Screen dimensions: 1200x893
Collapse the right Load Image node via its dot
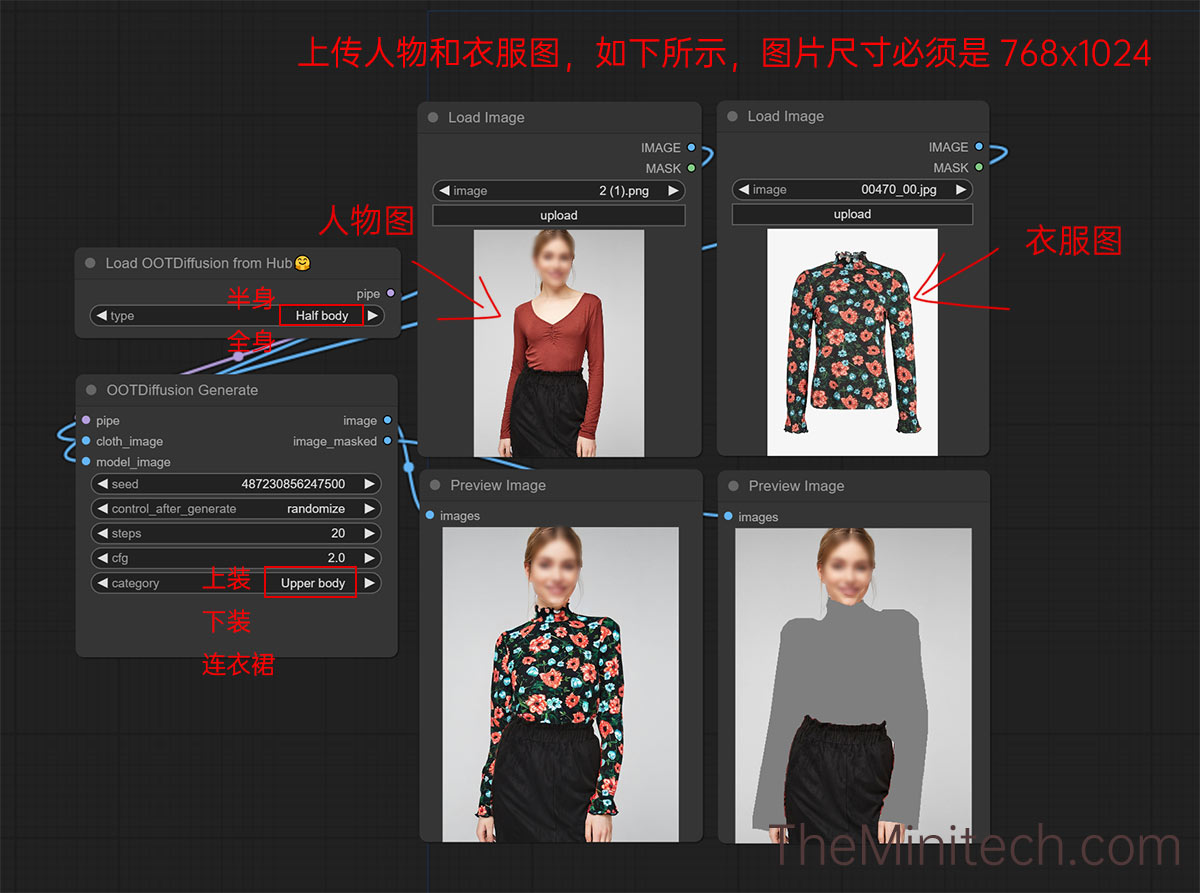tap(732, 117)
